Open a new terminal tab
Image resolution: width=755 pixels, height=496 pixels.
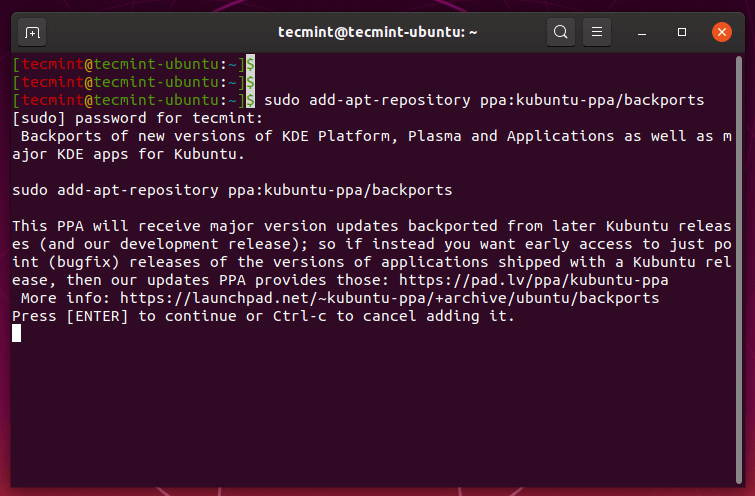(33, 32)
